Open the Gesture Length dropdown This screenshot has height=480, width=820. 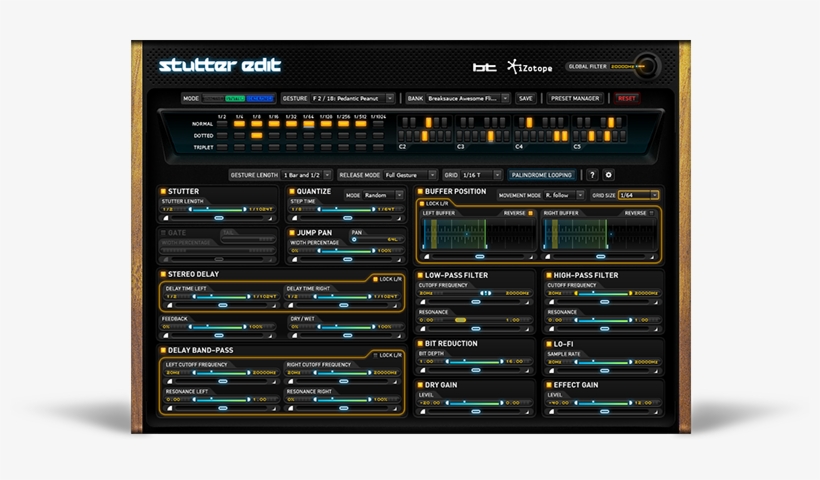pos(307,175)
